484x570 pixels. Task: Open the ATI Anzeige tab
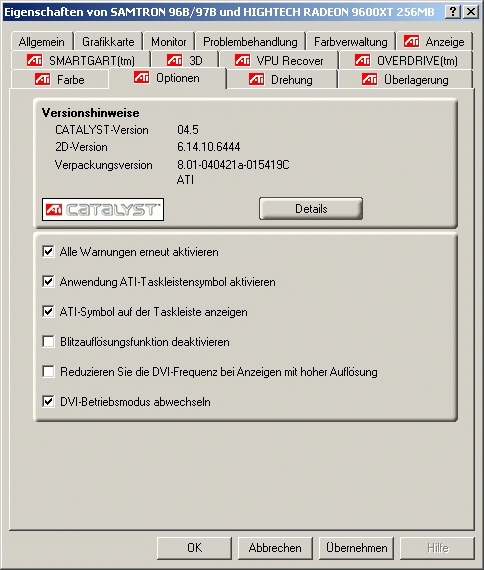[x=435, y=41]
